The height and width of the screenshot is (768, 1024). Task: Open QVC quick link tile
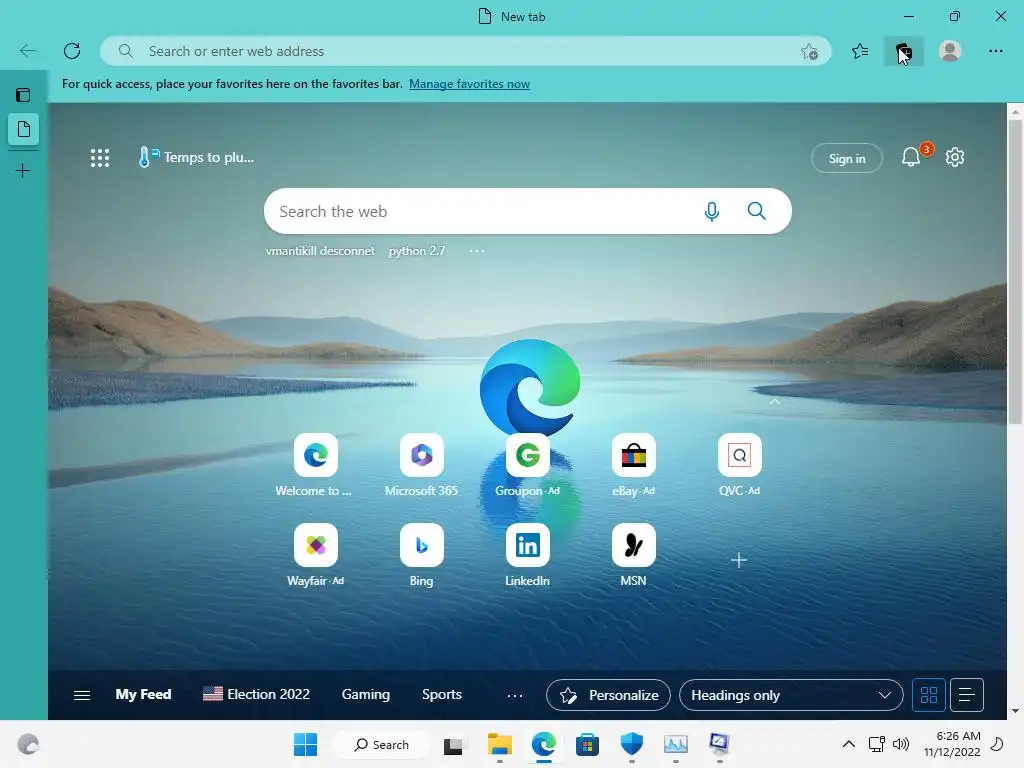click(739, 465)
